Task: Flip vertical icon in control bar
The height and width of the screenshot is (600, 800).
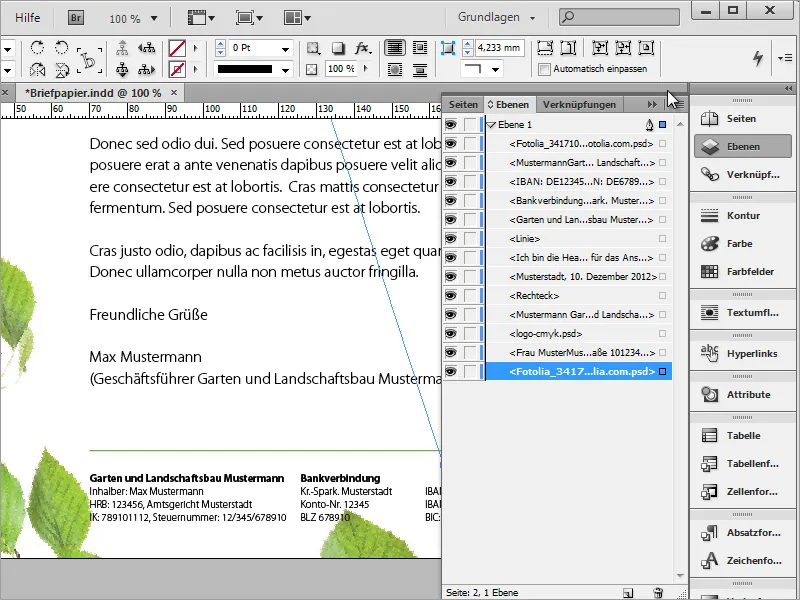Action: pyautogui.click(x=61, y=69)
